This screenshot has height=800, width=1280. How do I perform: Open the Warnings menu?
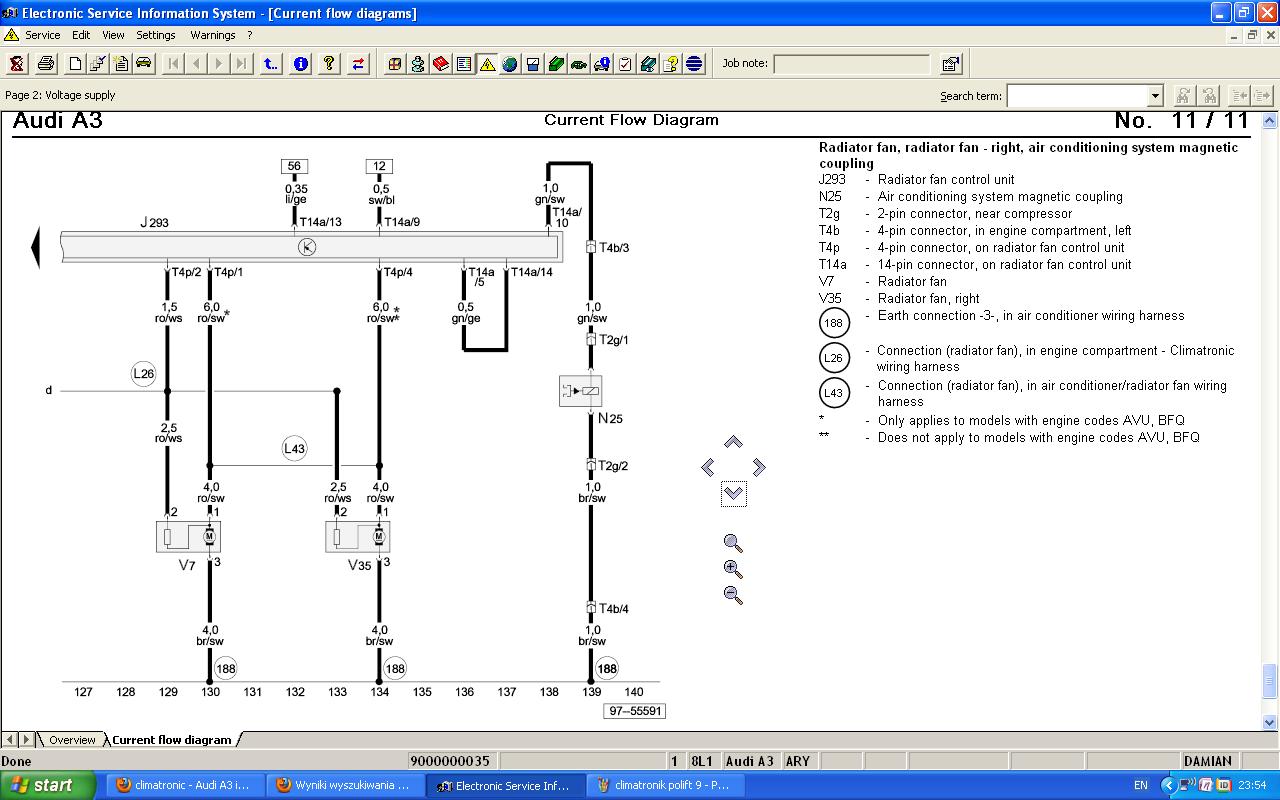coord(213,35)
